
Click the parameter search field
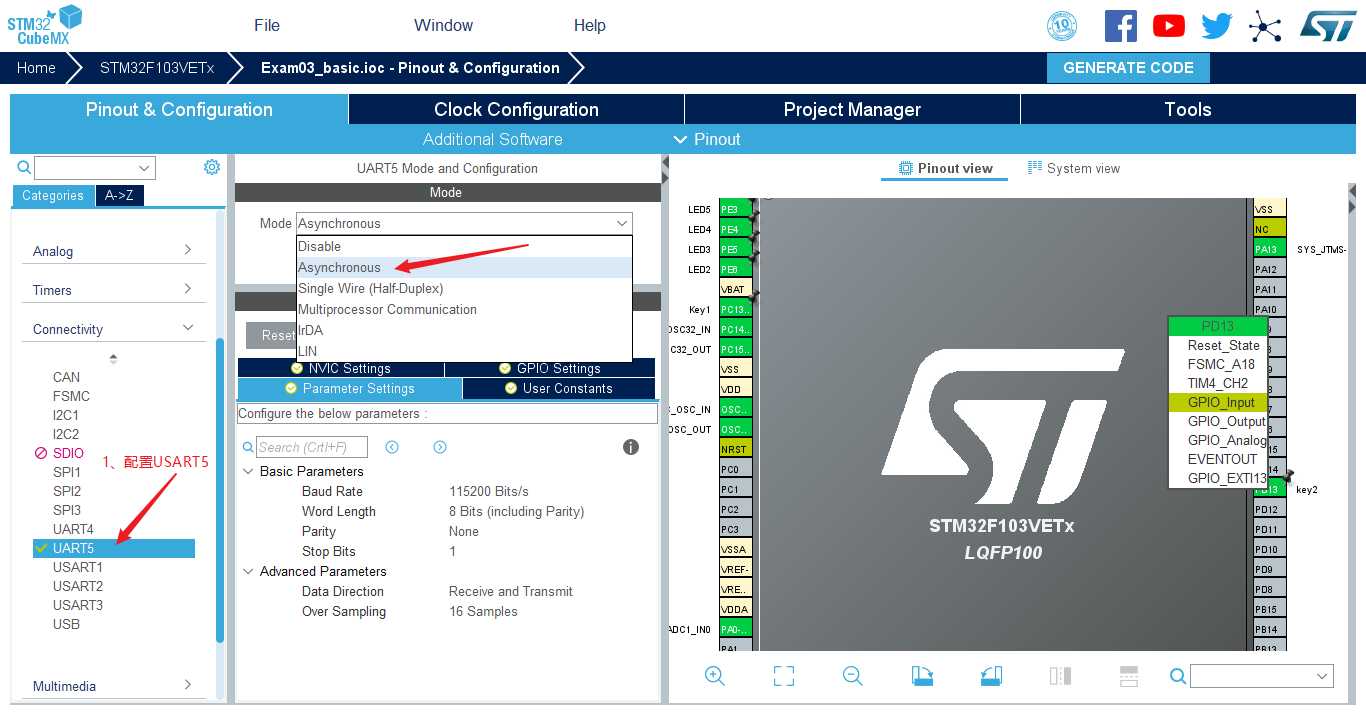coord(312,447)
